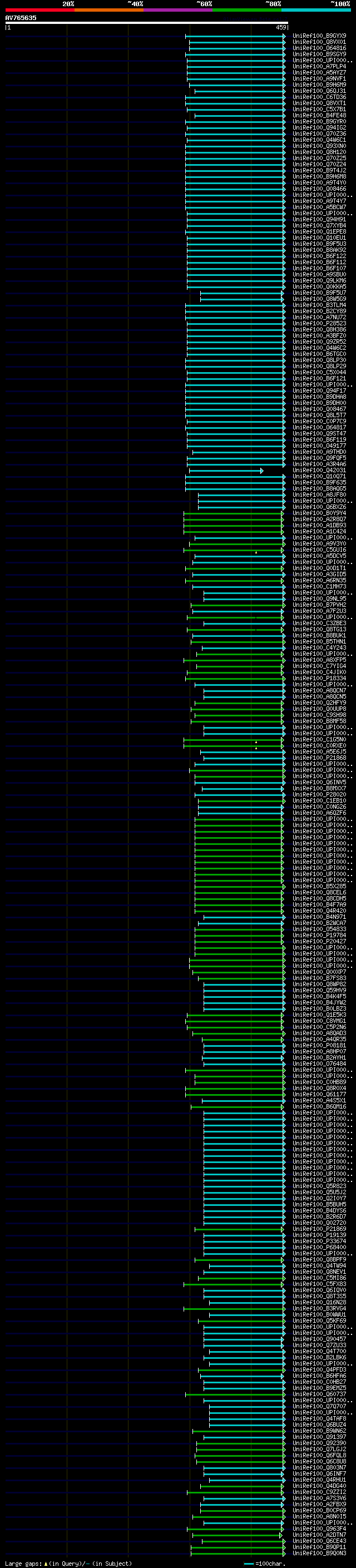Select the UniRef100_B9H6M9 label

[x=319, y=85]
